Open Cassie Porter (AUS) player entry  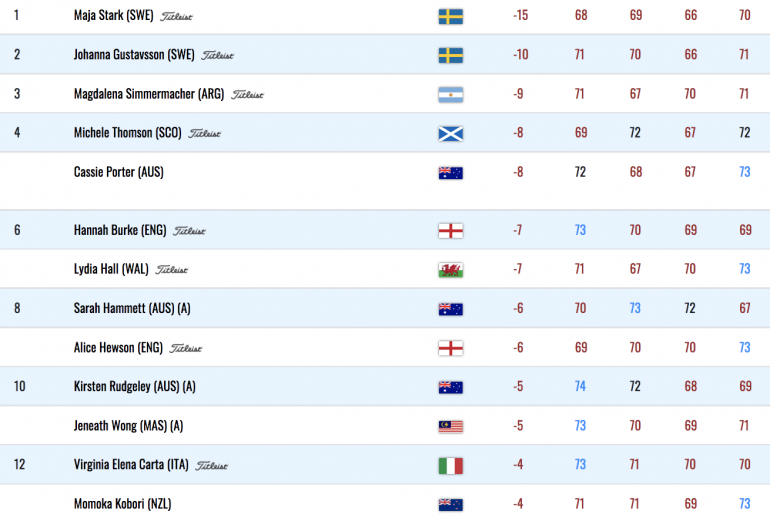coord(118,172)
